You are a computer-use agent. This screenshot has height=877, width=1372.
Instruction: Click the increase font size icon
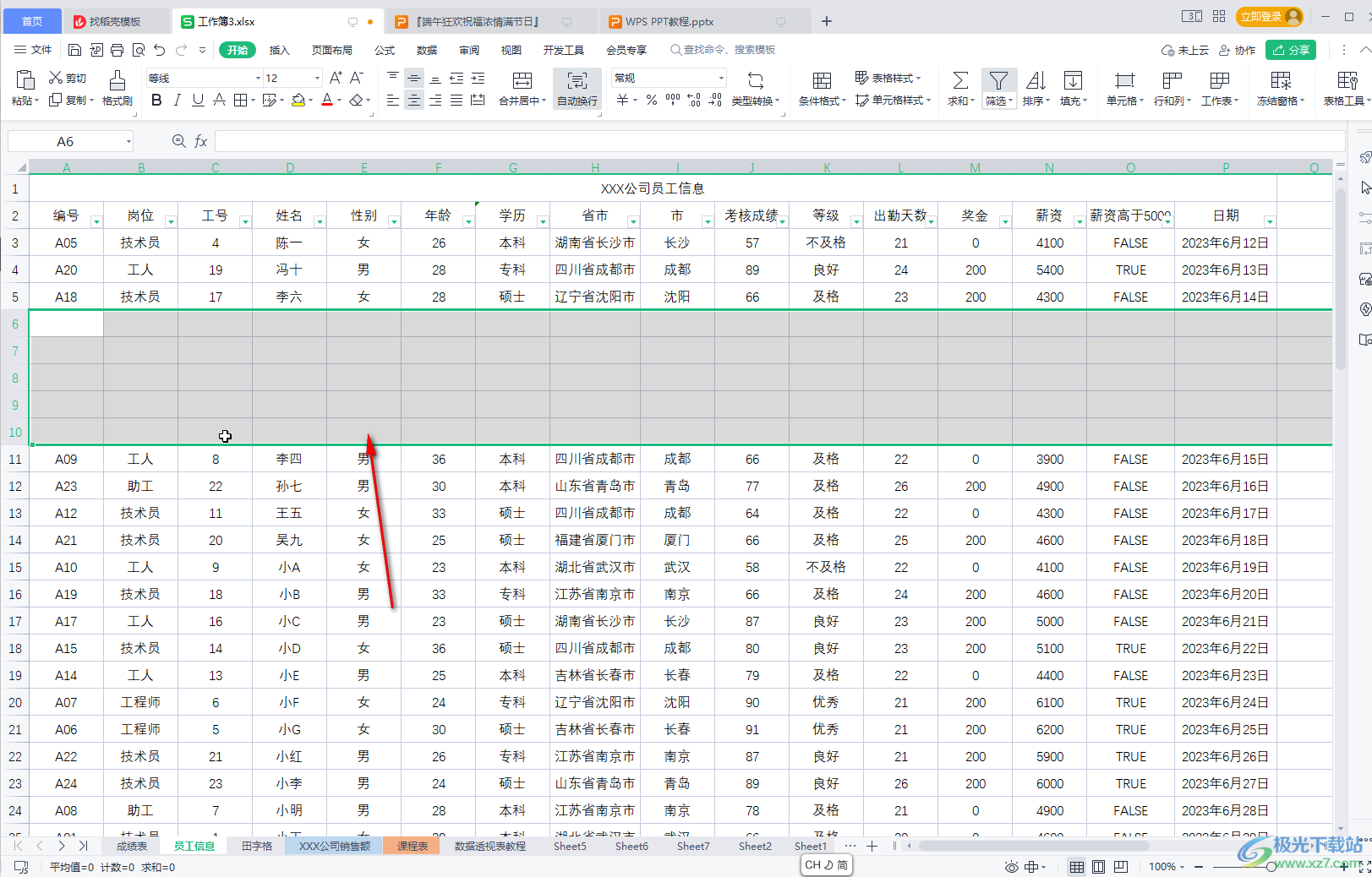pyautogui.click(x=336, y=78)
